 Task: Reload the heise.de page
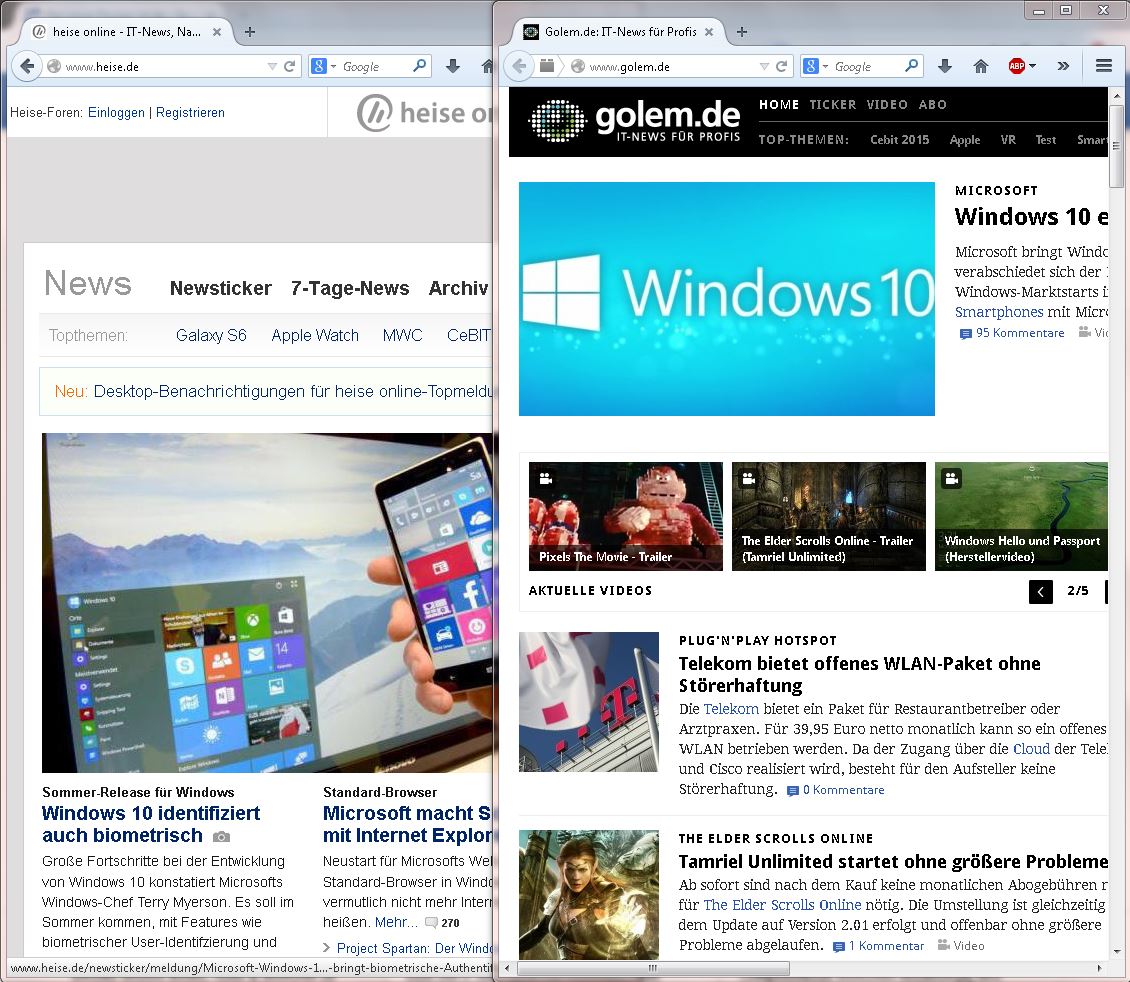coord(290,66)
